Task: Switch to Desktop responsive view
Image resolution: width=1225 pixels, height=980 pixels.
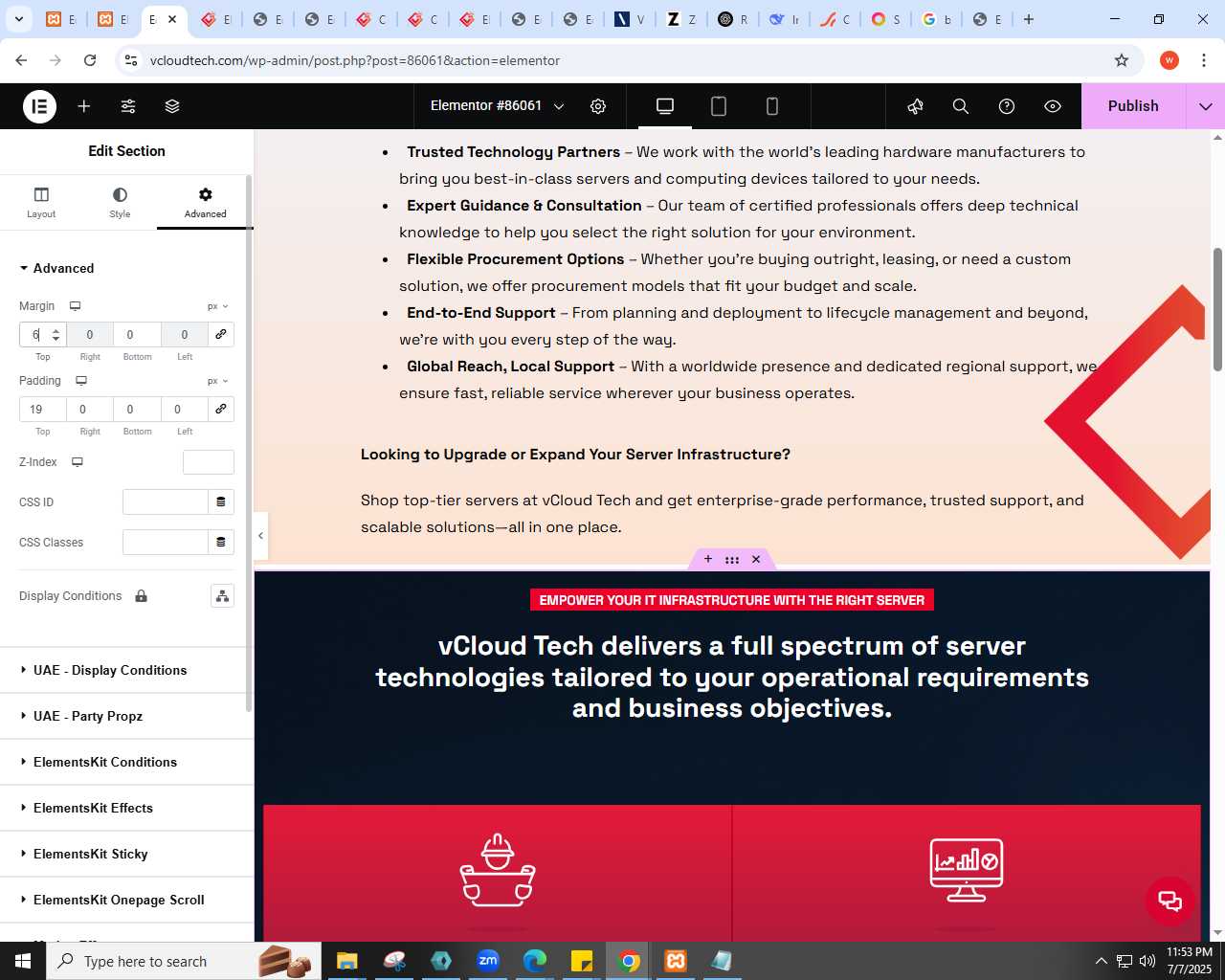Action: click(665, 106)
